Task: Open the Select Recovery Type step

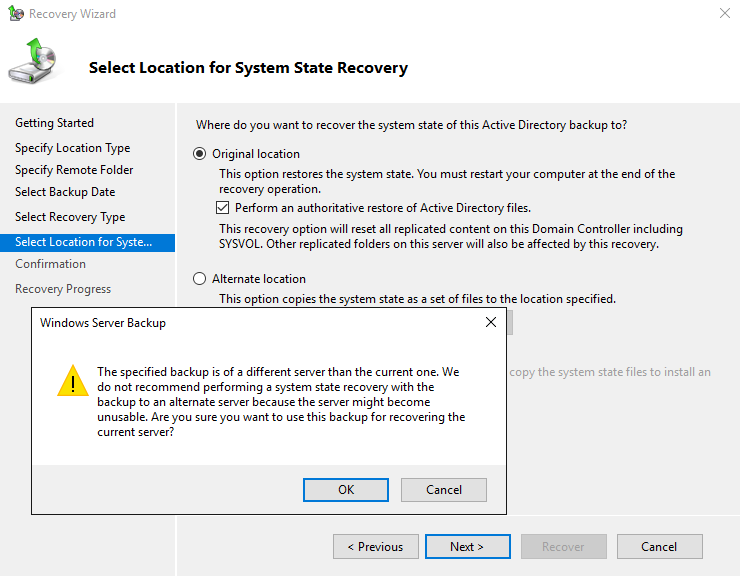Action: [x=70, y=217]
